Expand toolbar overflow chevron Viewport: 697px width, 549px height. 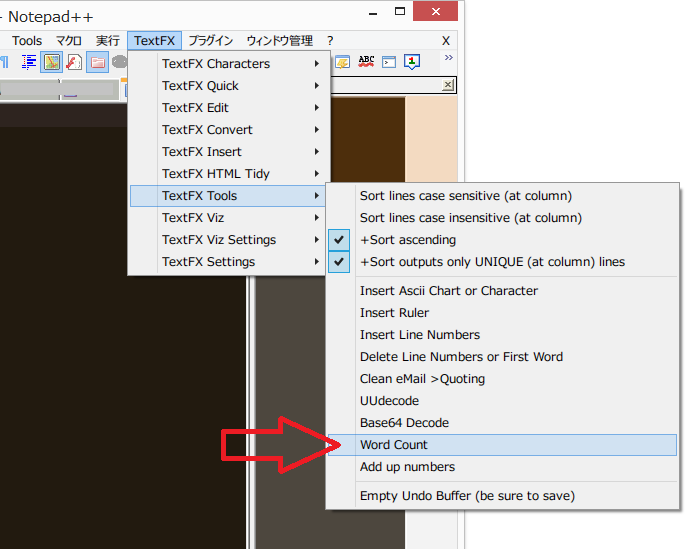(x=449, y=57)
